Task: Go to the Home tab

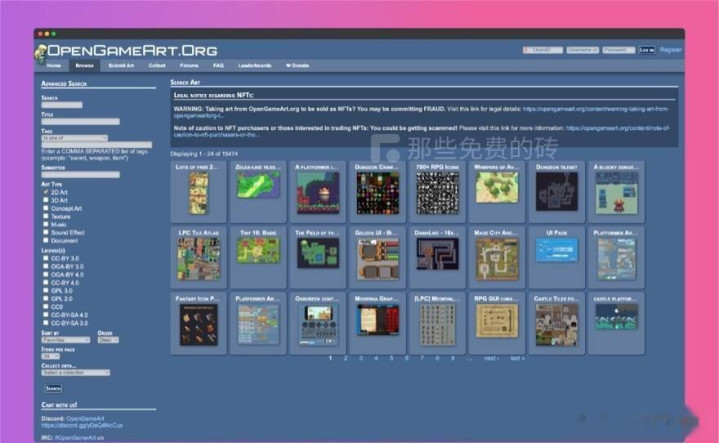Action: pyautogui.click(x=54, y=66)
